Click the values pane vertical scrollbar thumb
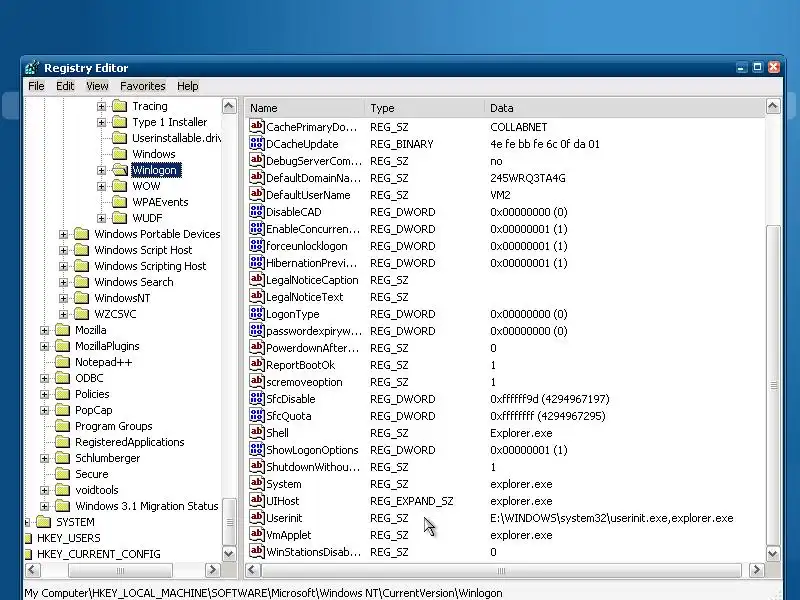 coord(773,385)
